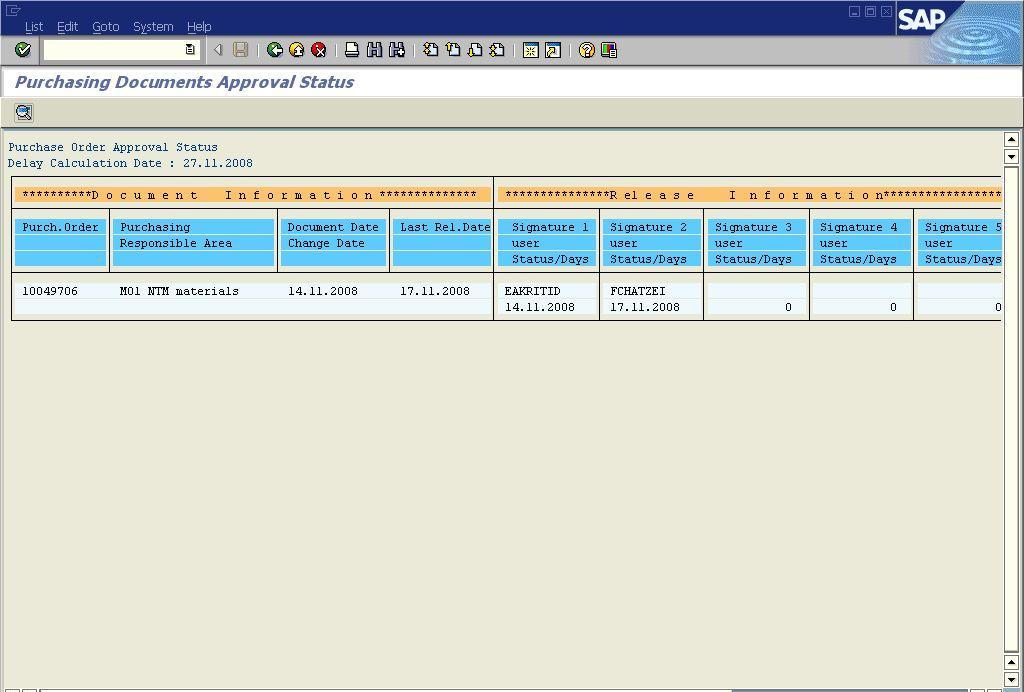The image size is (1024, 692).
Task: Click the Document Information orange banner
Action: [252, 195]
